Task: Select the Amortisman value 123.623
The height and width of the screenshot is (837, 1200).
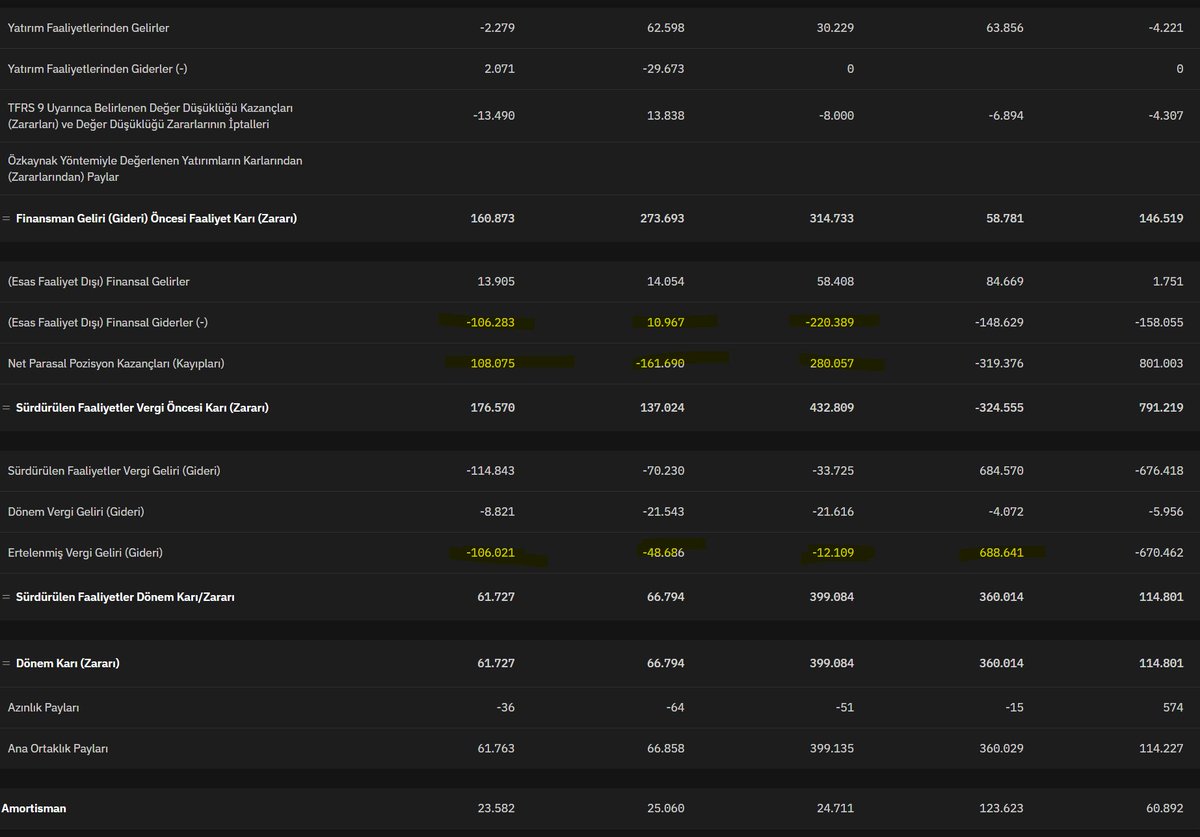Action: (1001, 808)
